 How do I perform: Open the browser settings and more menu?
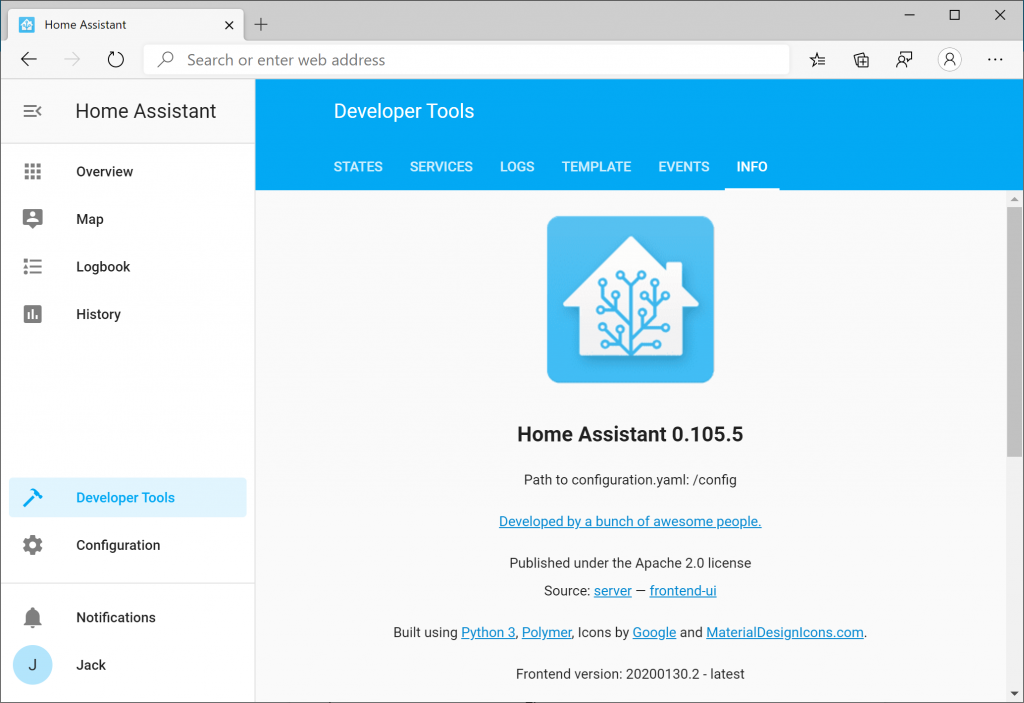point(995,60)
